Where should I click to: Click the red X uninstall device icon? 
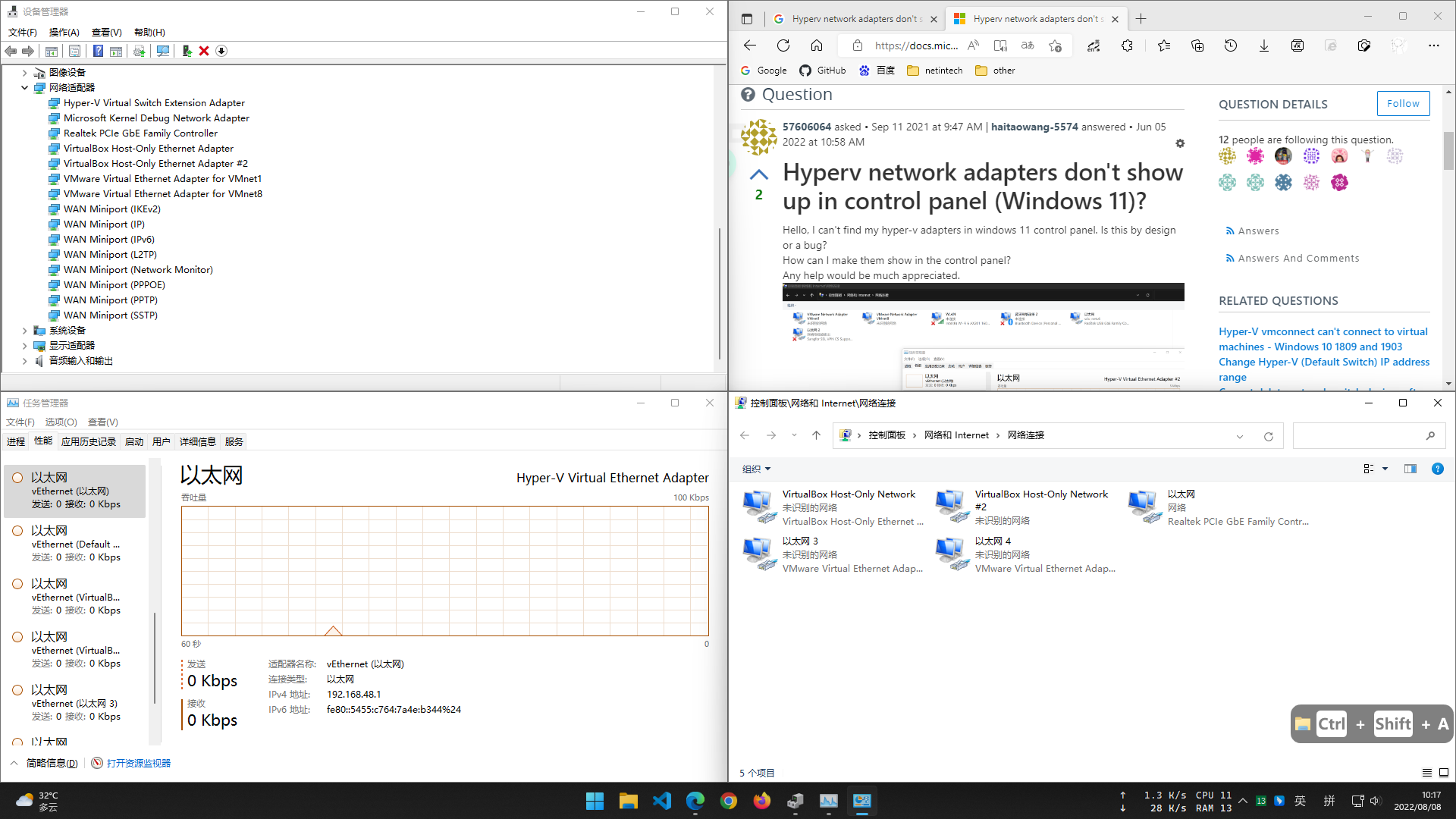pos(204,51)
